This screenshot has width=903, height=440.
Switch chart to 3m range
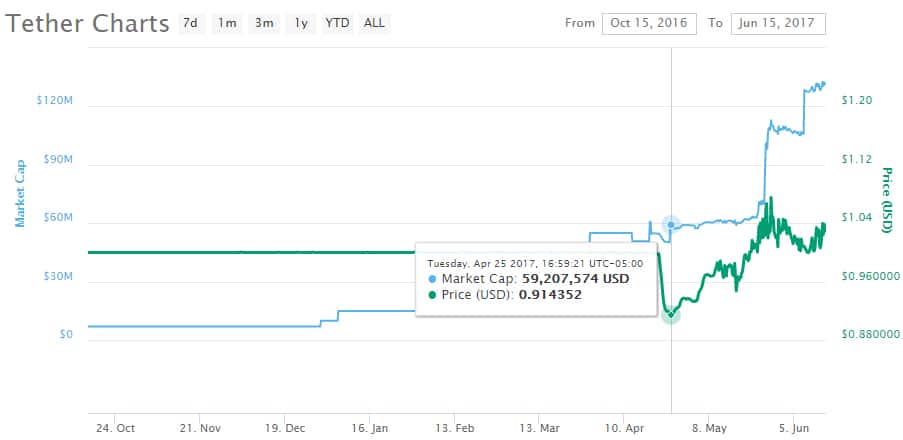pyautogui.click(x=264, y=23)
